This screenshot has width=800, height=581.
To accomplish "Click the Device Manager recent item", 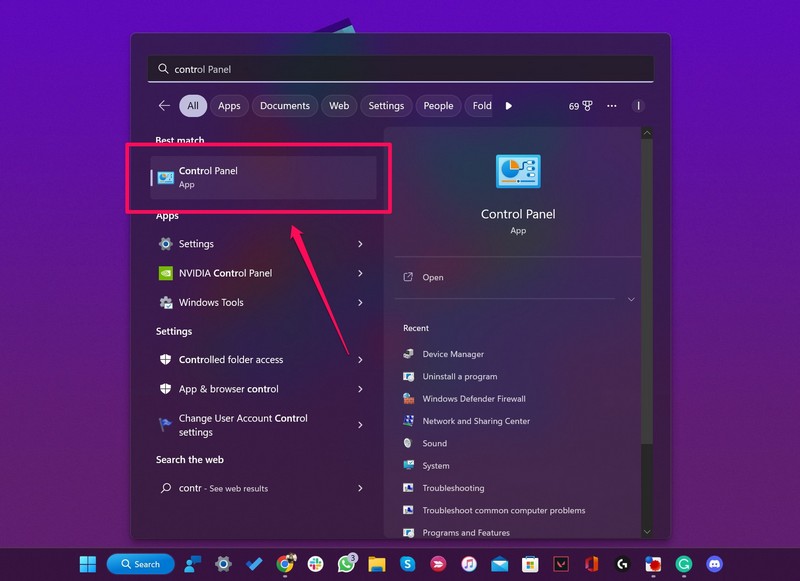I will 452,354.
